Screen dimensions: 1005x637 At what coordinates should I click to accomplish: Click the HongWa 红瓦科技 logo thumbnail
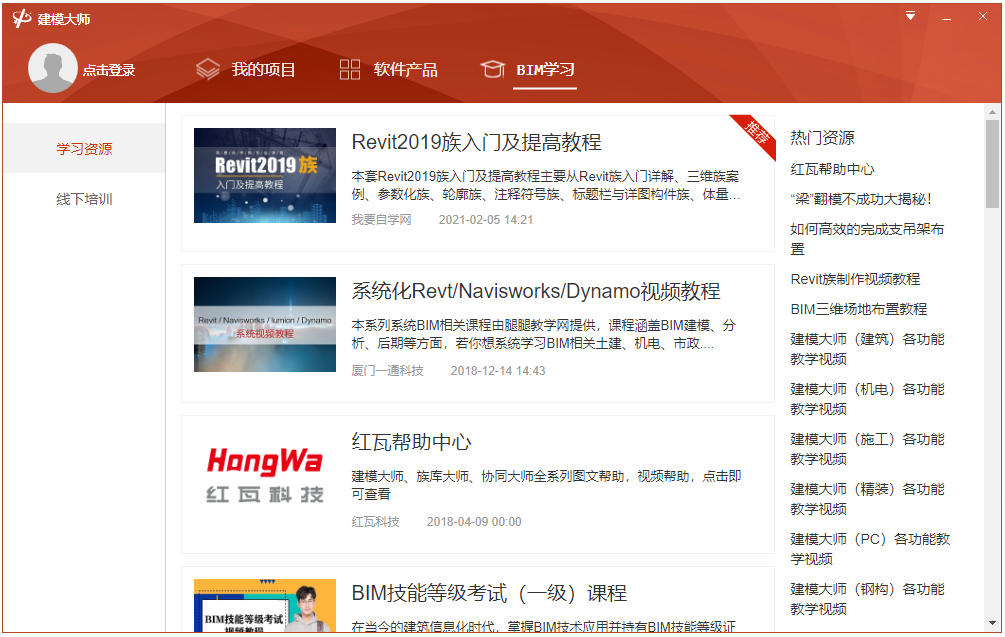pos(265,476)
